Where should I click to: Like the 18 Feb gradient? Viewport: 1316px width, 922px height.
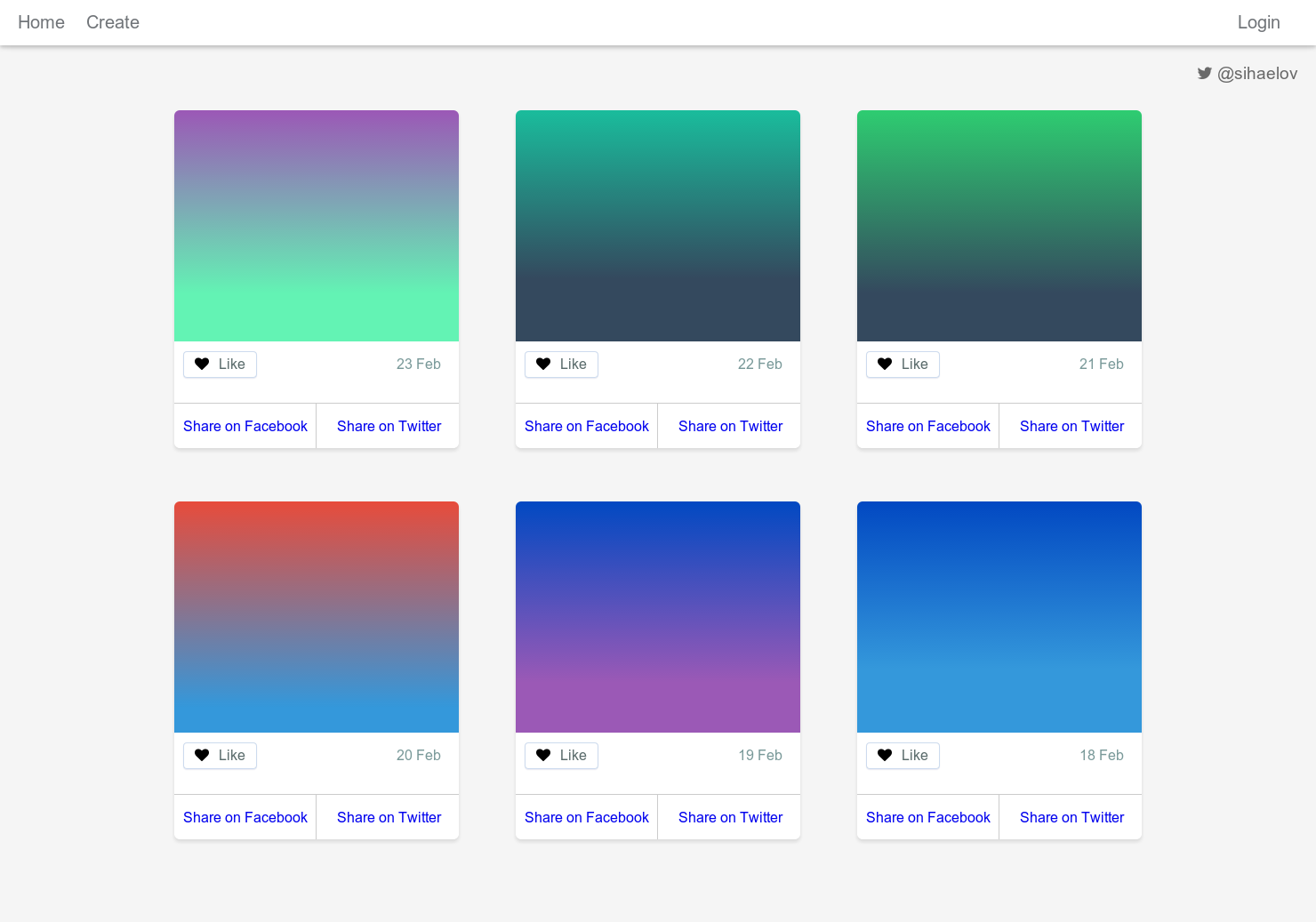pos(903,756)
